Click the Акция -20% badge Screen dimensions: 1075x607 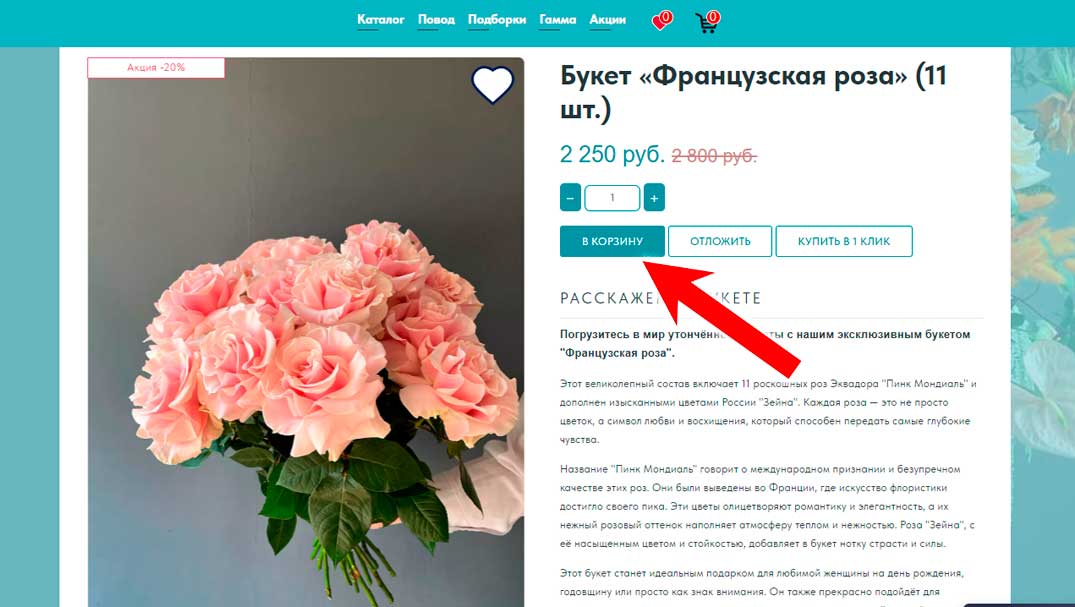coord(156,67)
